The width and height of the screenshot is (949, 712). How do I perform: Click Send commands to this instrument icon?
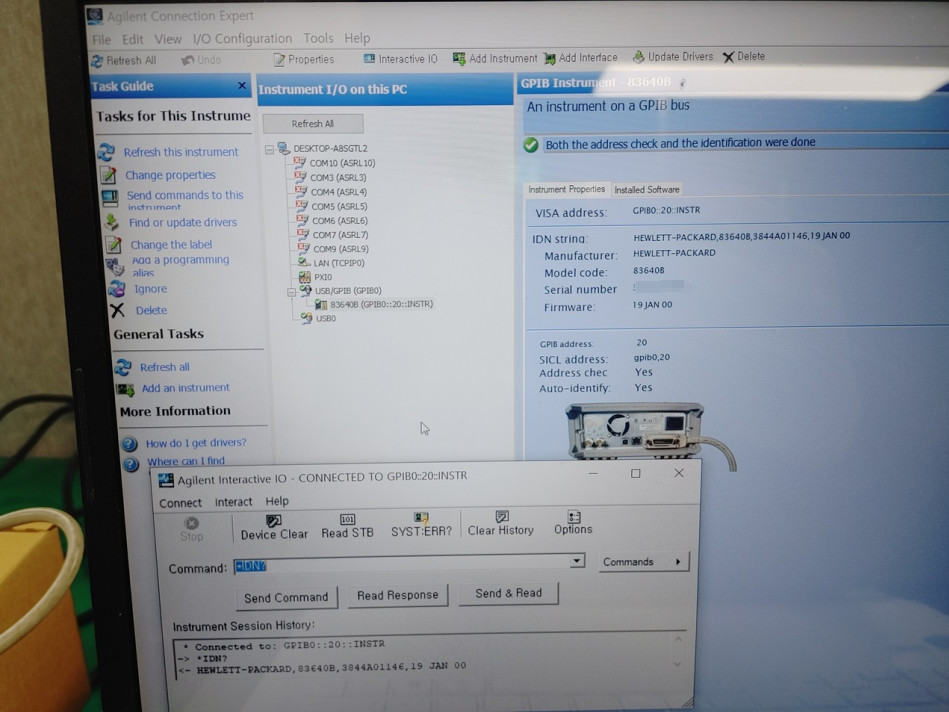[x=110, y=198]
